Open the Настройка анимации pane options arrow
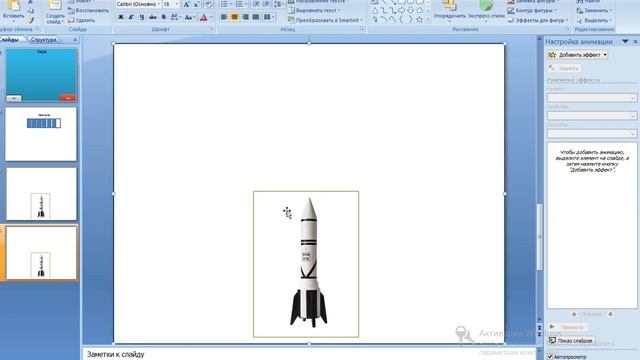This screenshot has width=640, height=360. [x=625, y=42]
